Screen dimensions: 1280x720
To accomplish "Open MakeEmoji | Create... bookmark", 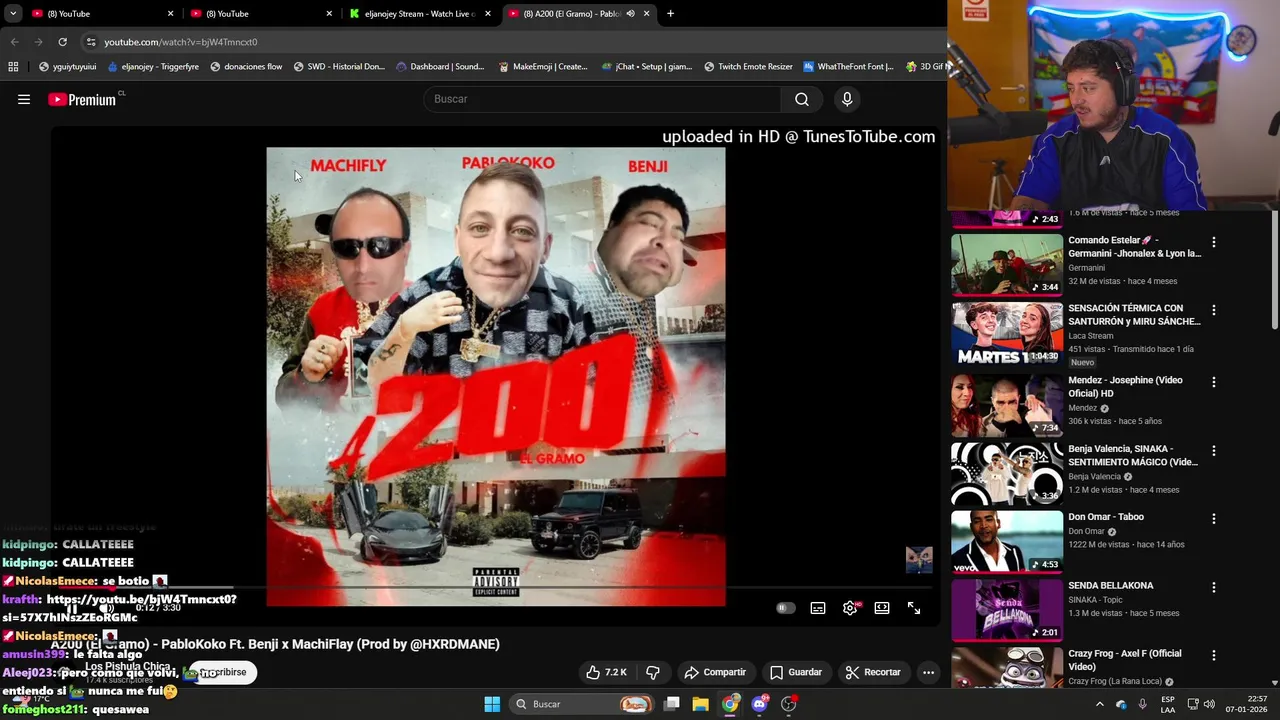I will [x=542, y=67].
